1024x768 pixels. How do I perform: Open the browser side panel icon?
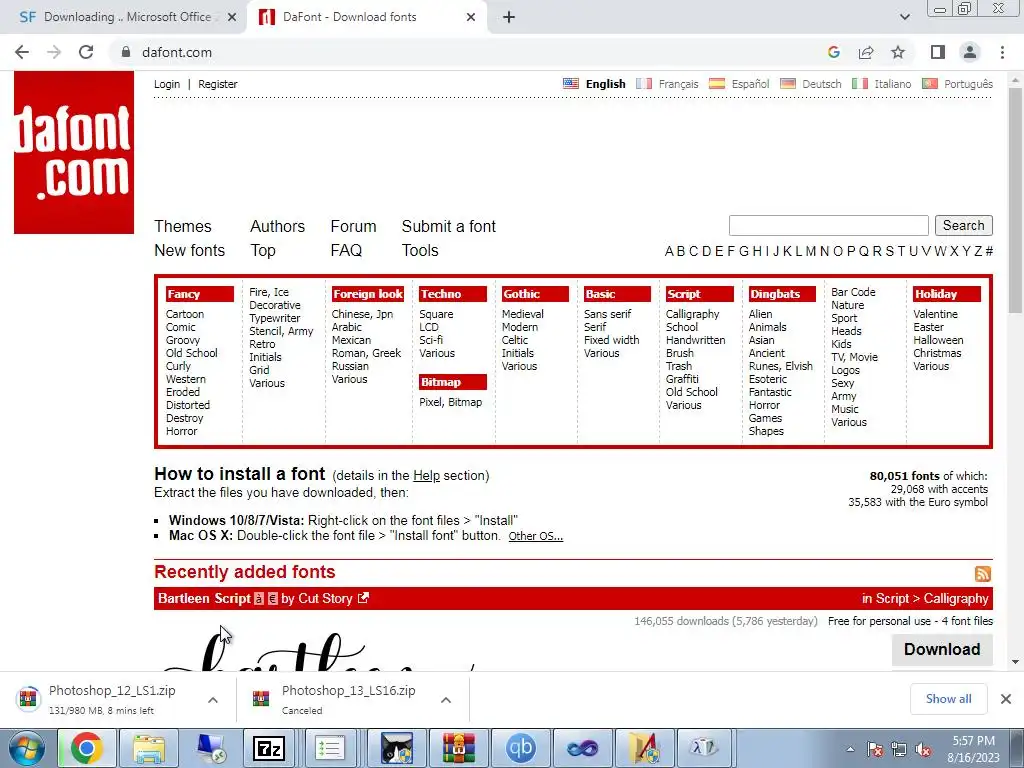click(938, 52)
